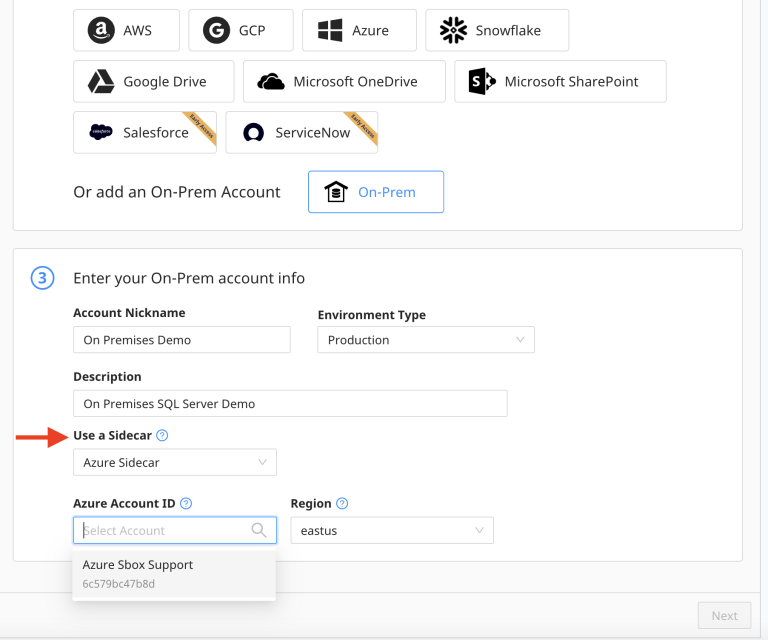The height and width of the screenshot is (640, 768).
Task: Select the Snowflake account tile
Action: tap(497, 30)
